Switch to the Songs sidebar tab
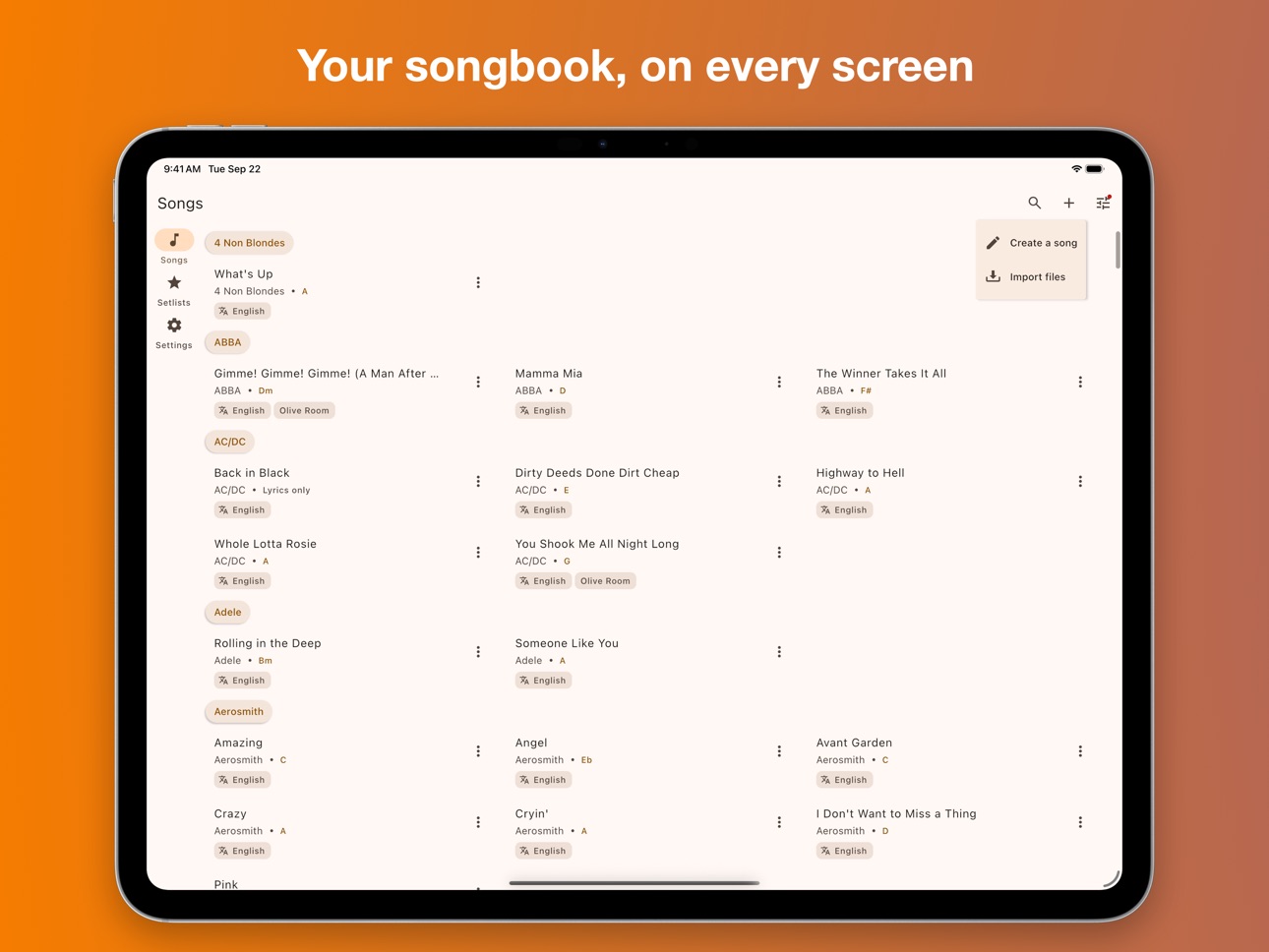 [174, 248]
